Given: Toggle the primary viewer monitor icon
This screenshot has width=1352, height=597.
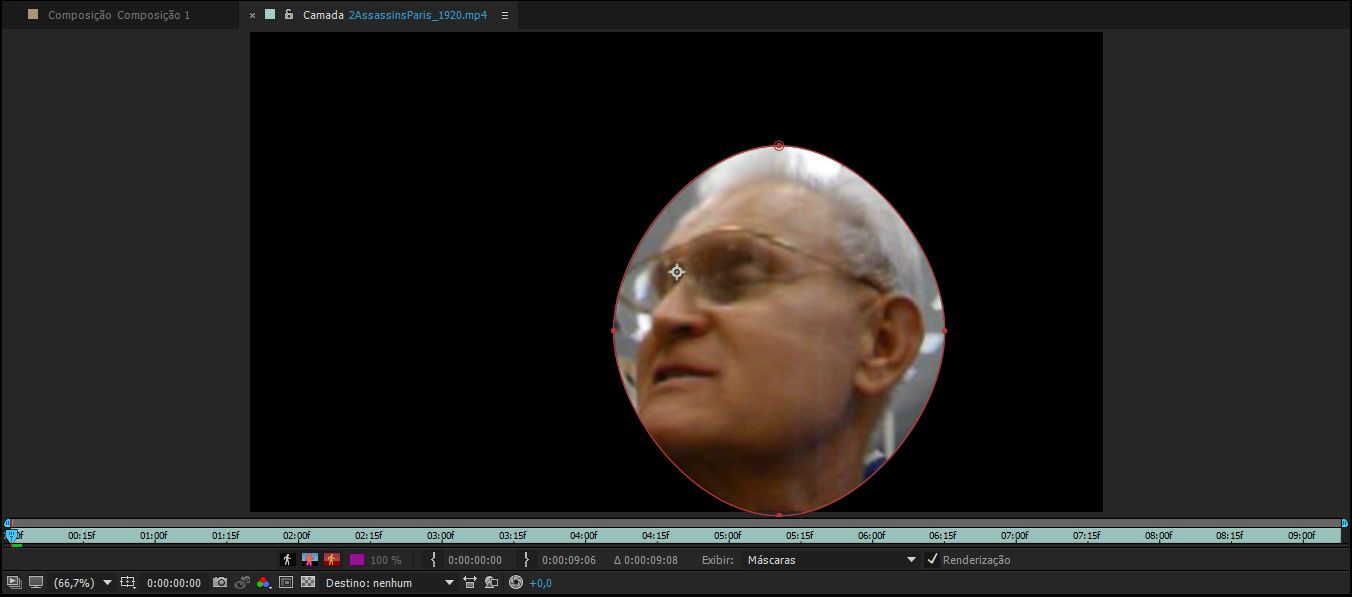Looking at the screenshot, I should click(x=36, y=582).
